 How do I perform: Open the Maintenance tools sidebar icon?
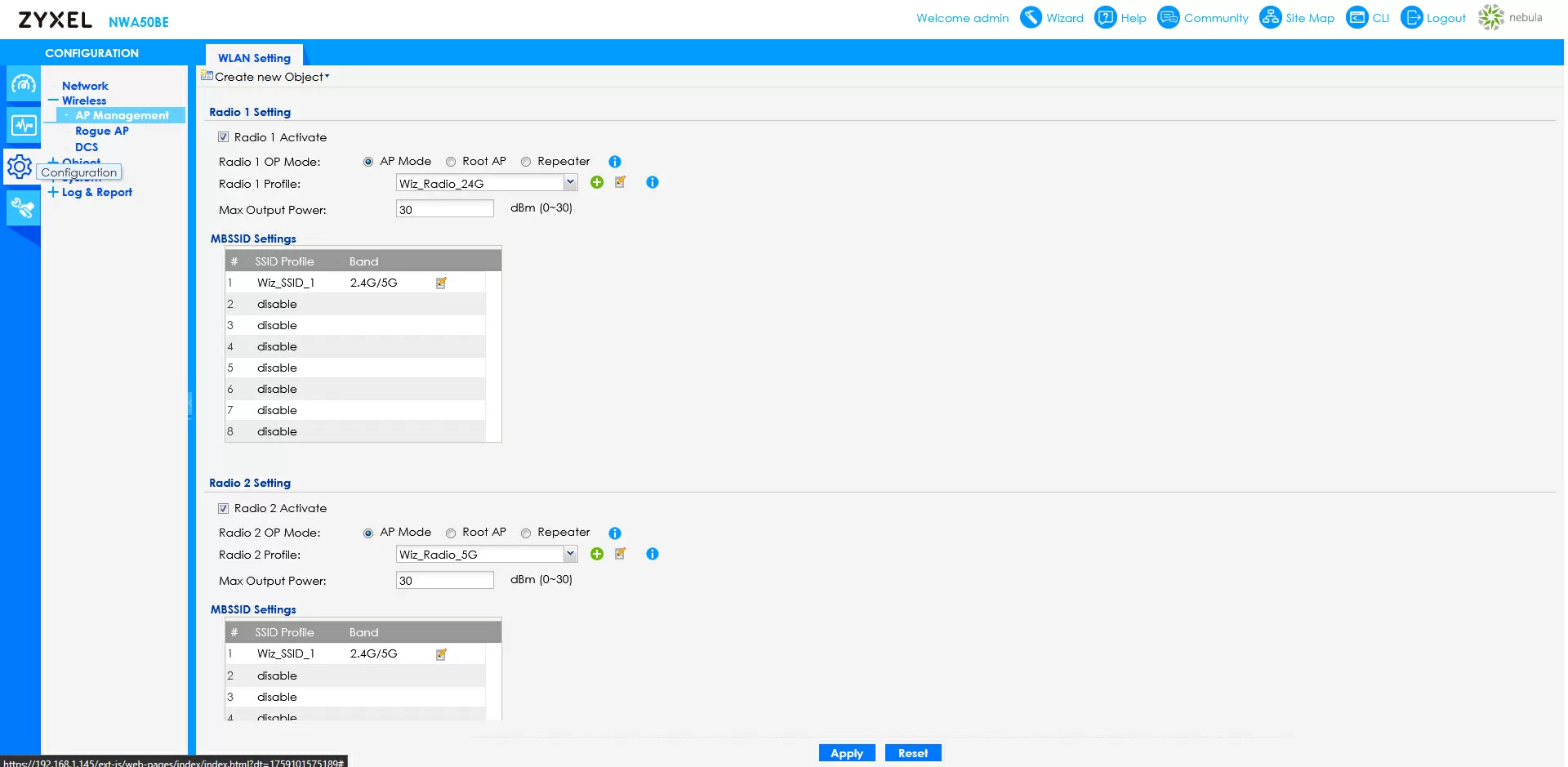23,208
